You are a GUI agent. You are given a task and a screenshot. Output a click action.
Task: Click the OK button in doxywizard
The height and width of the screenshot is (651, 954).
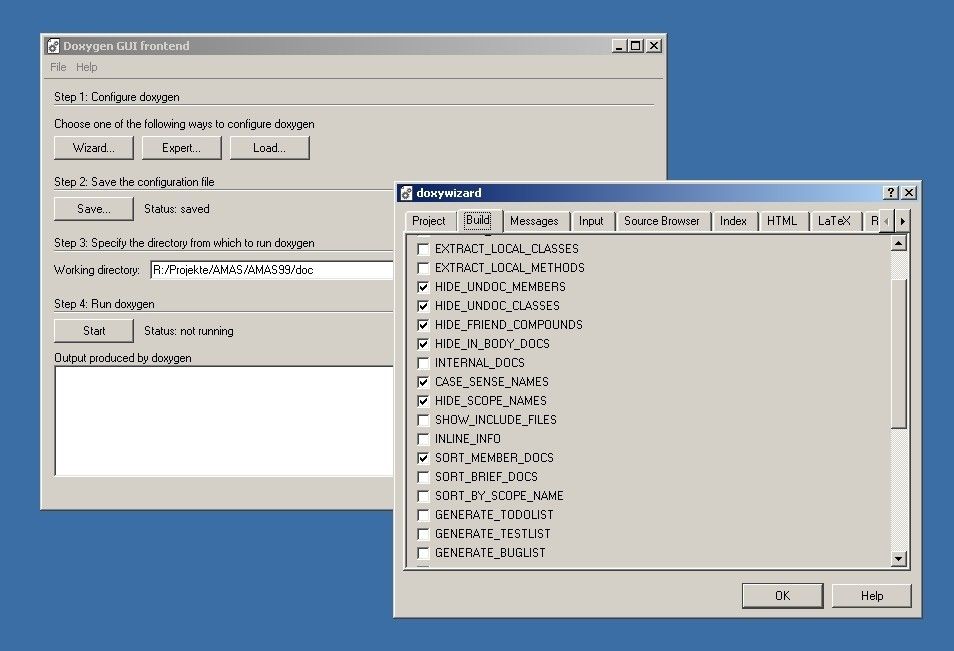click(x=782, y=596)
